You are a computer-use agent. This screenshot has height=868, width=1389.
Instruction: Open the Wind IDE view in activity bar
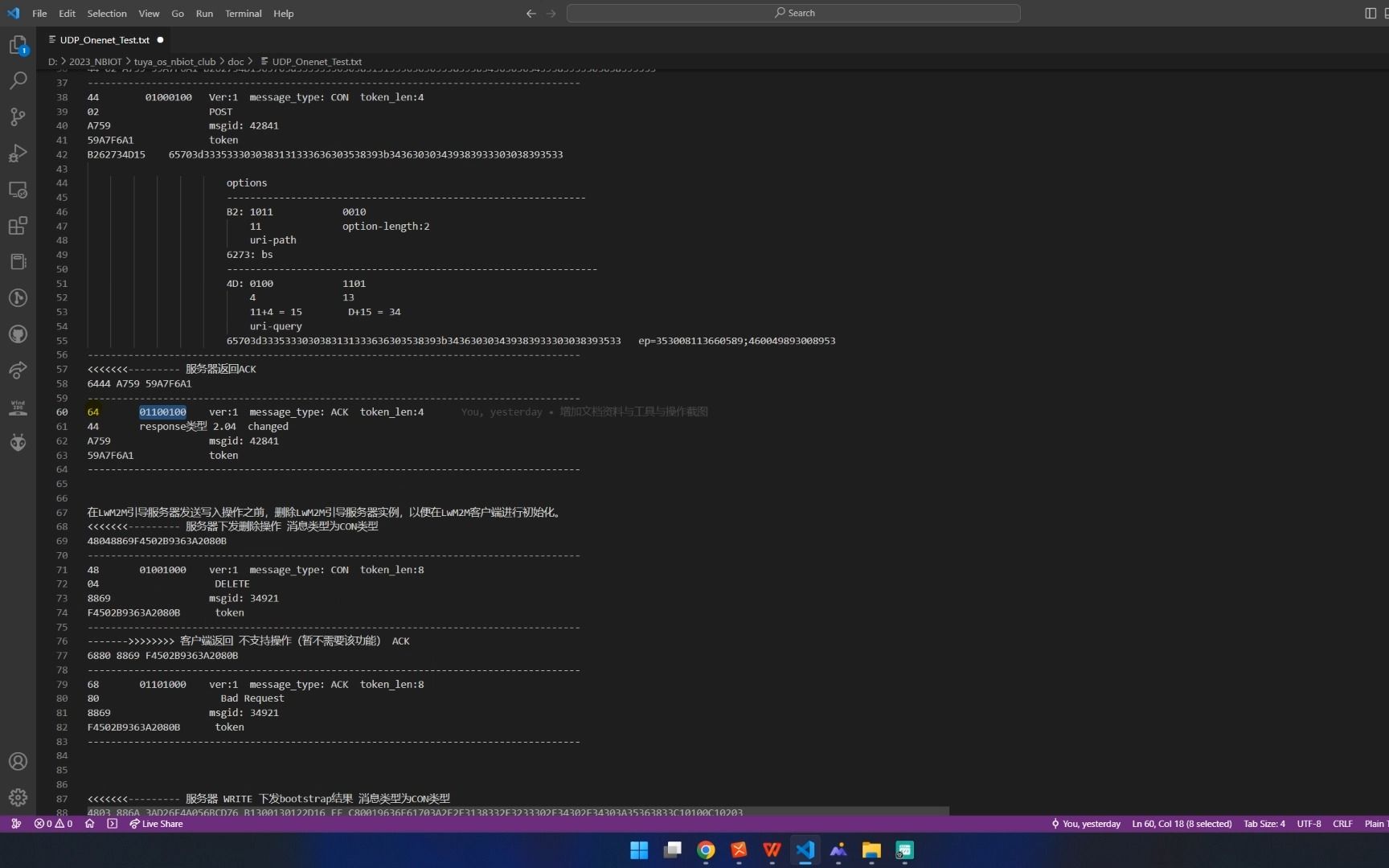18,407
